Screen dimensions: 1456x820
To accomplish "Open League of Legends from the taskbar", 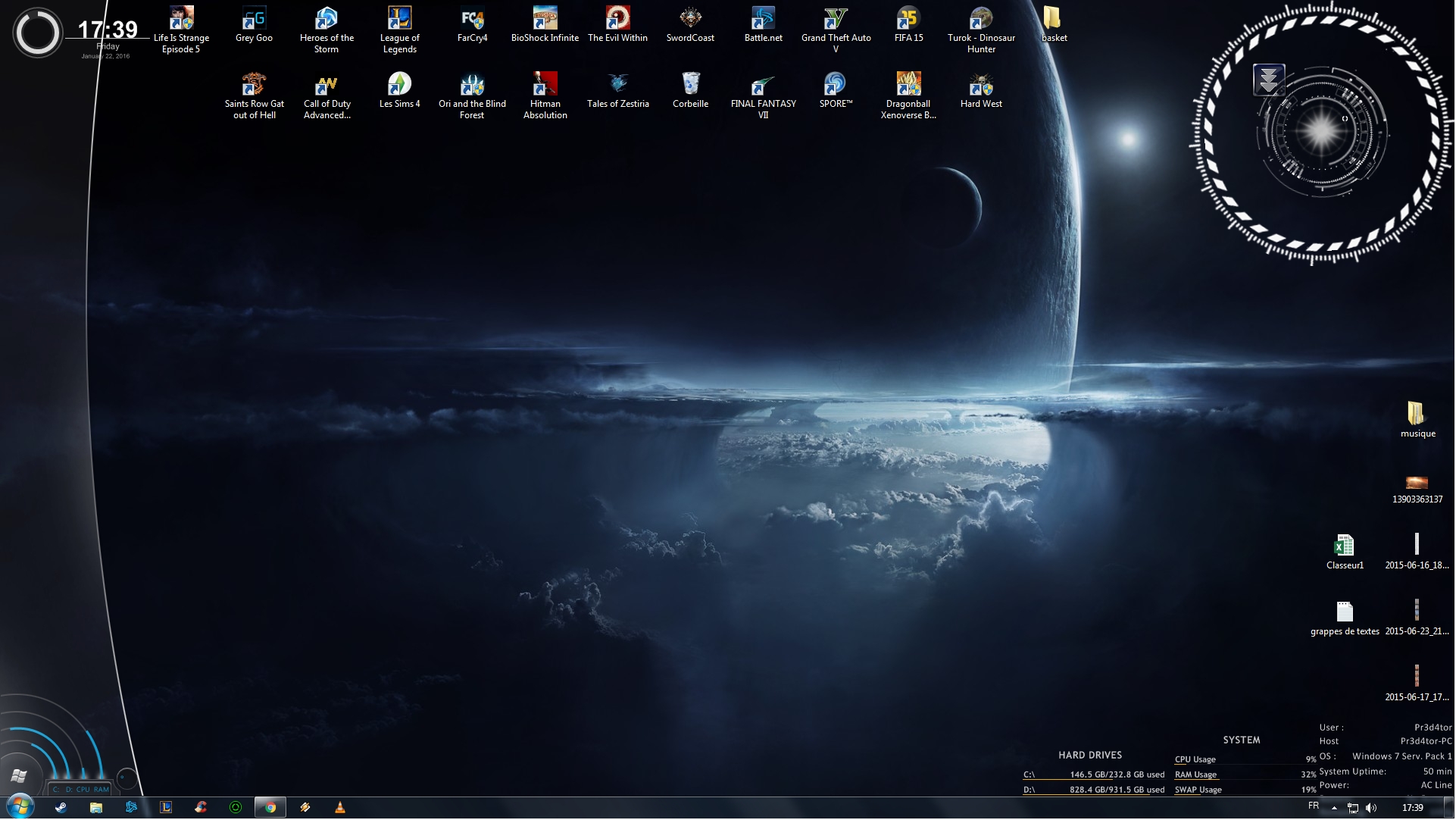I will click(x=166, y=809).
